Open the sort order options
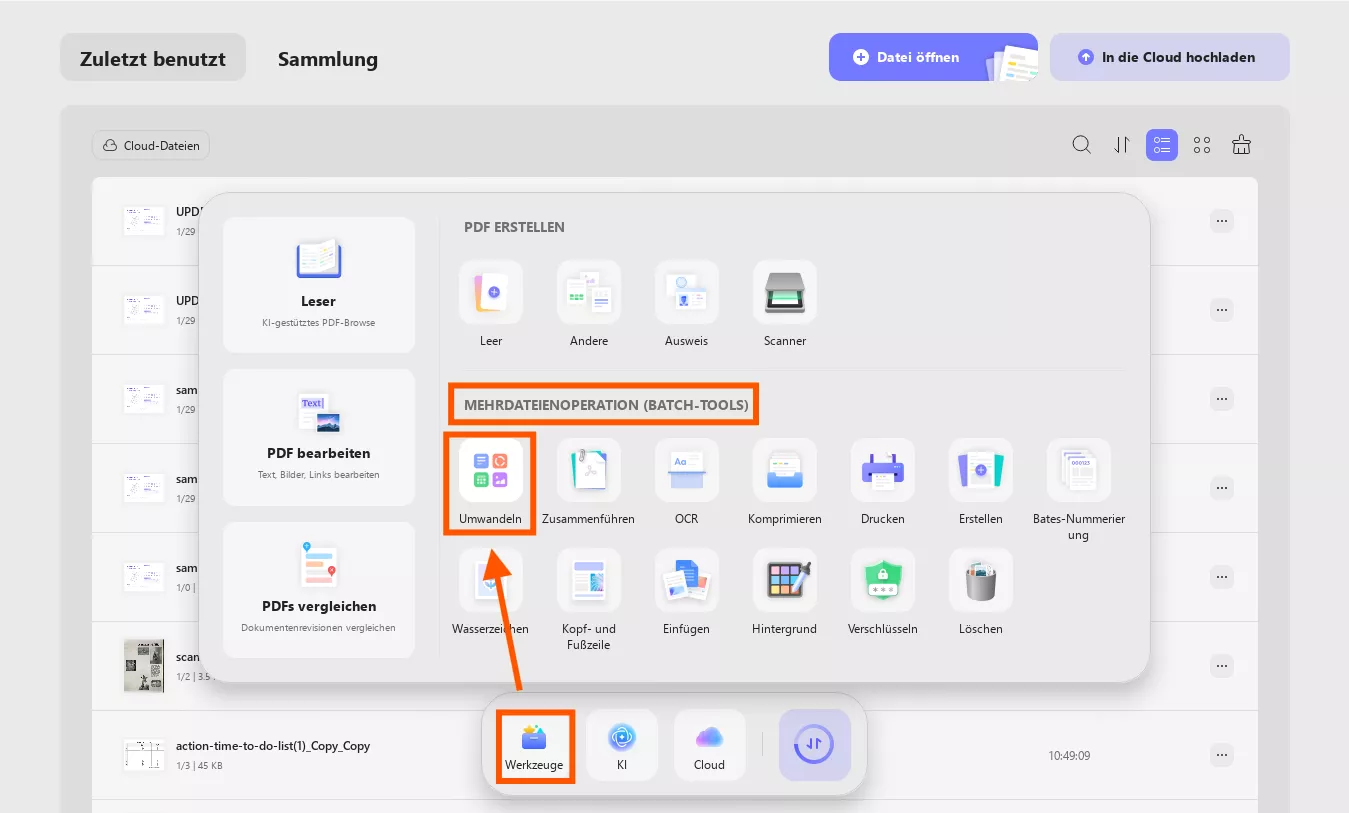Image resolution: width=1349 pixels, height=813 pixels. pos(1122,145)
